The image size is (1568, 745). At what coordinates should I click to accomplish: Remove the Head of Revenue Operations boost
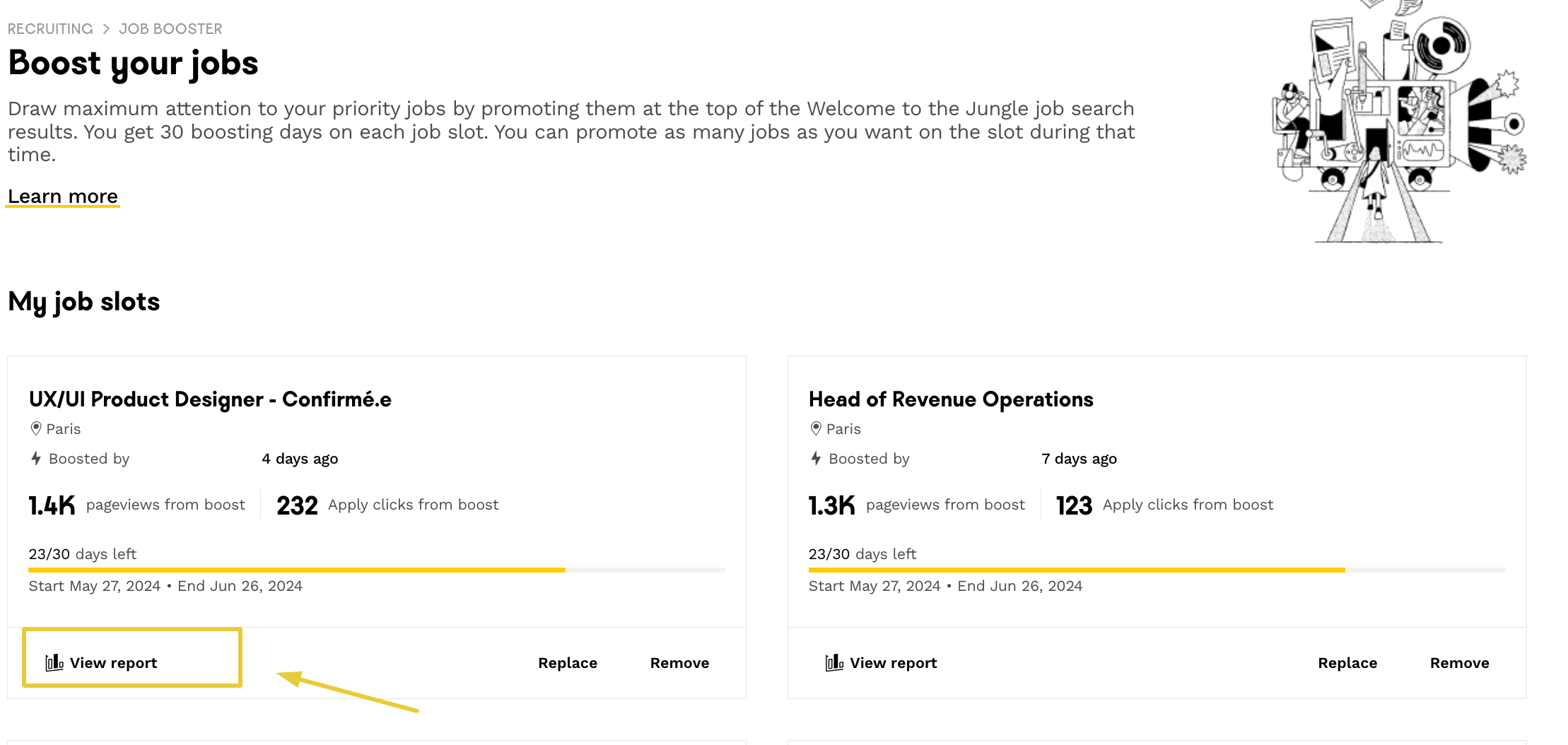(x=1459, y=663)
